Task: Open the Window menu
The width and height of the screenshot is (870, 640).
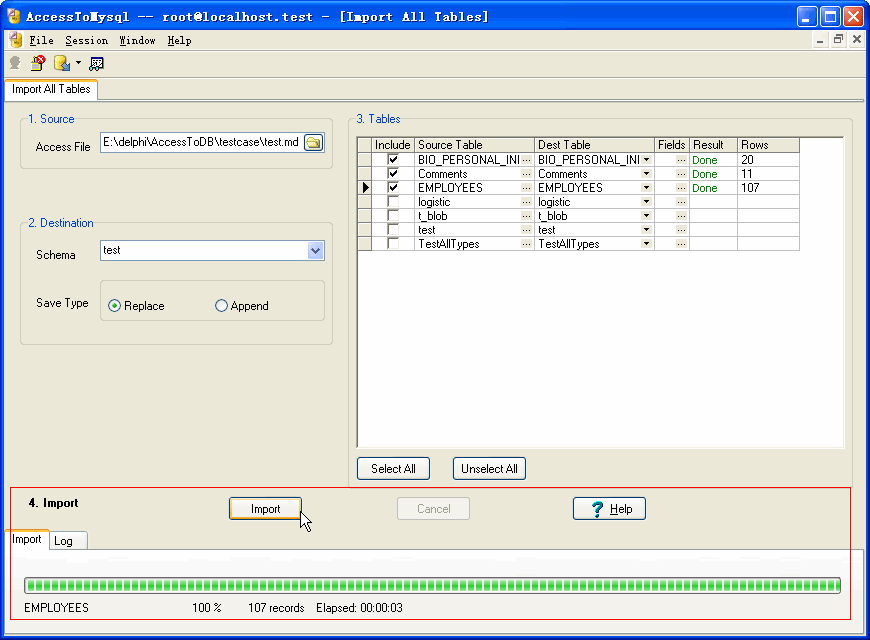Action: 137,41
